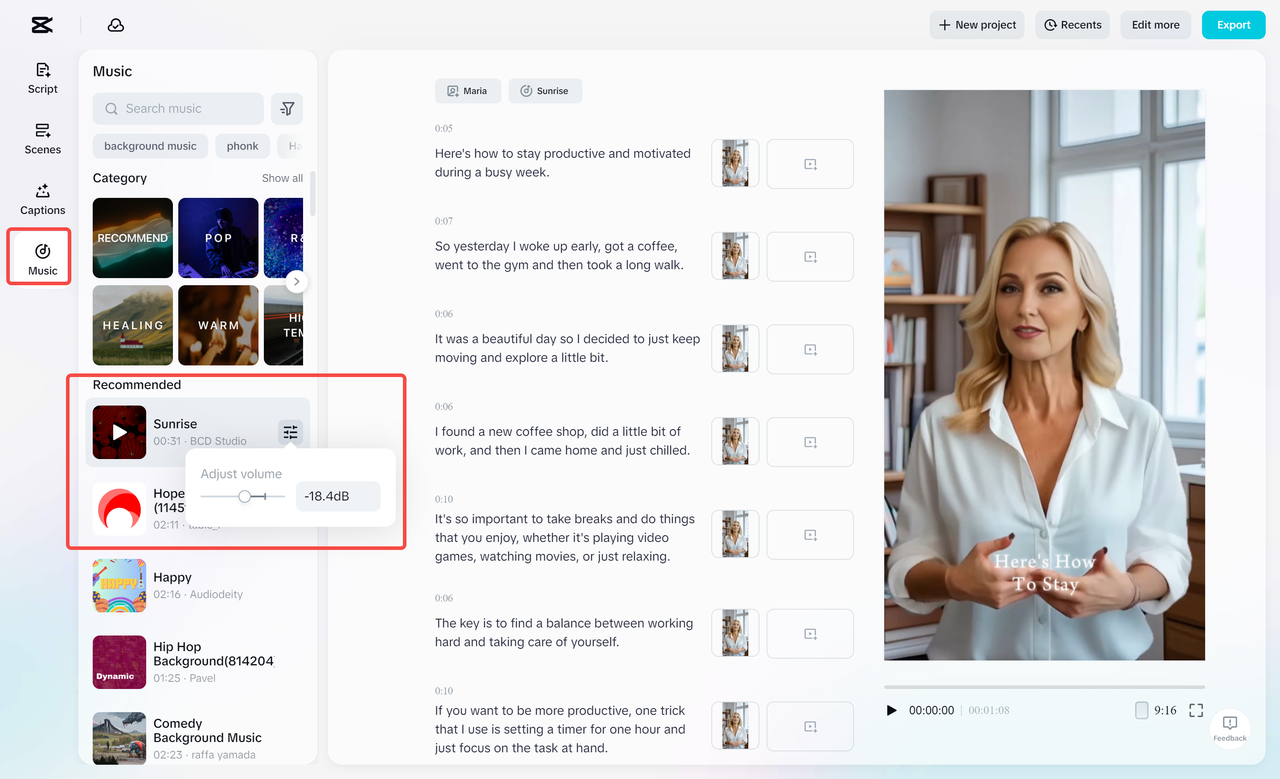Click avatar thumbnail beside 'I found a new coffee shop'

click(x=735, y=441)
